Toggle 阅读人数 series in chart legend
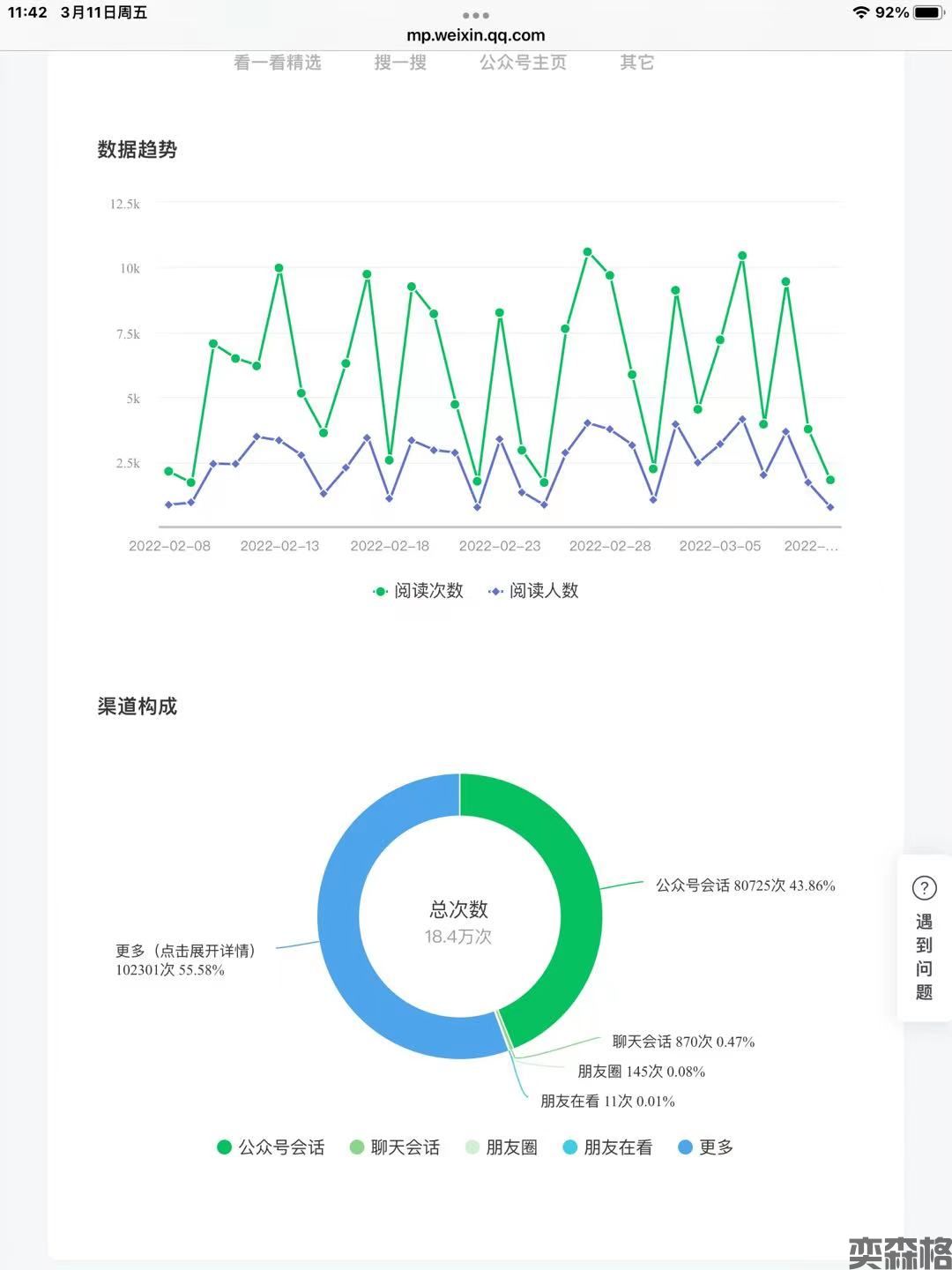 click(534, 591)
